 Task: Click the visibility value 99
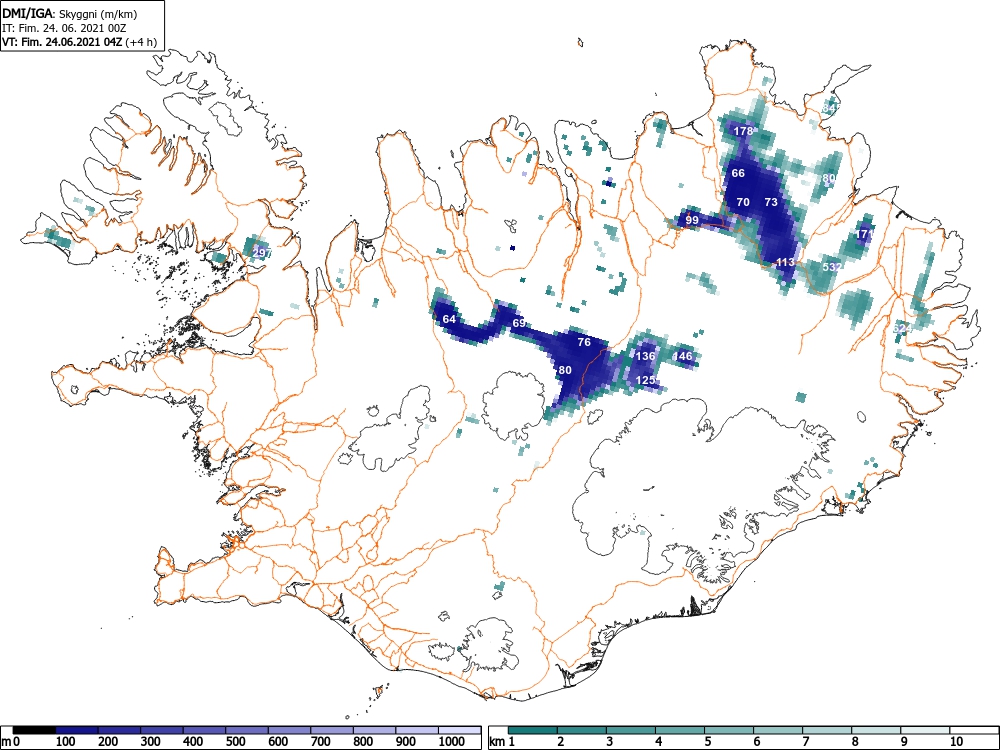pos(692,221)
